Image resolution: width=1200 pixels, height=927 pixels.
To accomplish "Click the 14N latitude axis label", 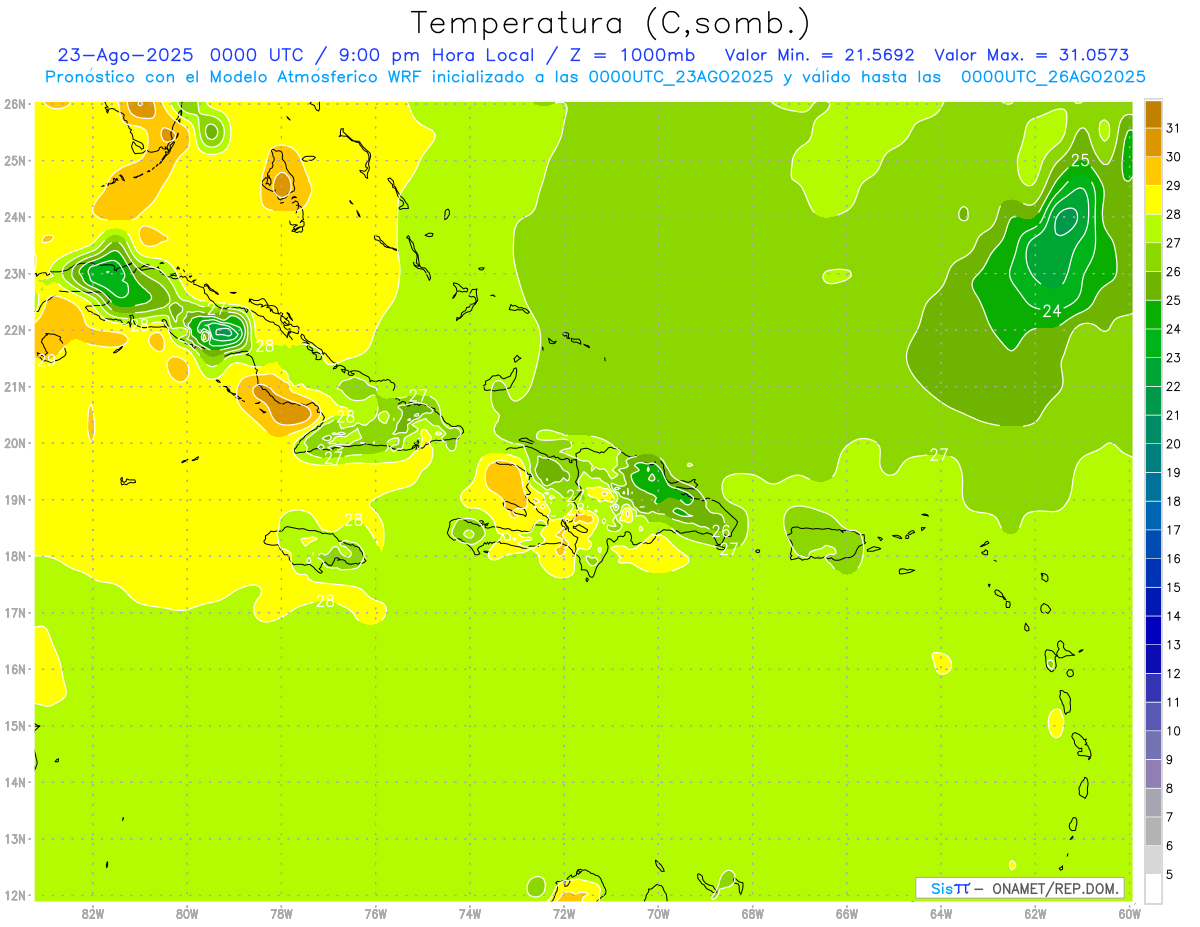I will pyautogui.click(x=15, y=782).
